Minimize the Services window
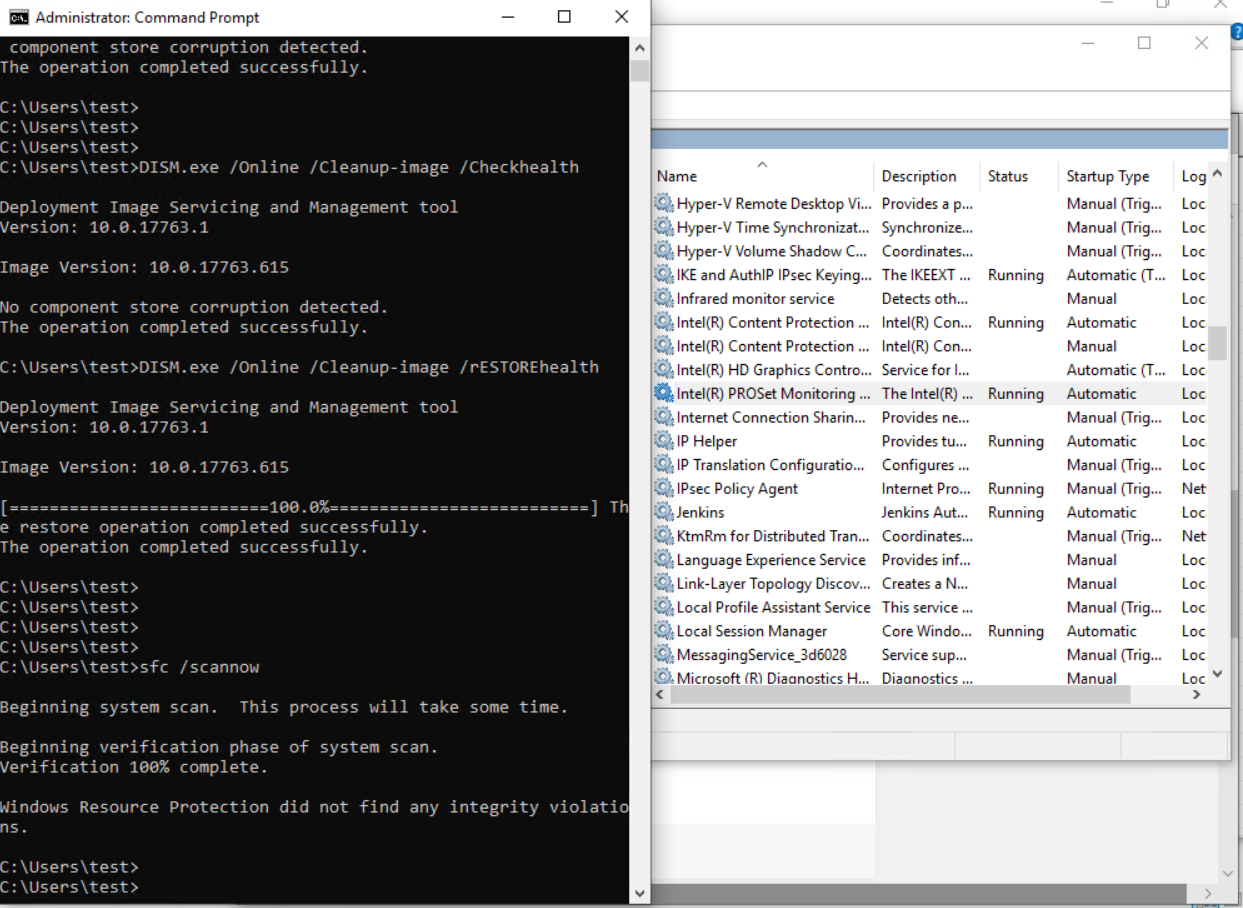 coord(1087,43)
